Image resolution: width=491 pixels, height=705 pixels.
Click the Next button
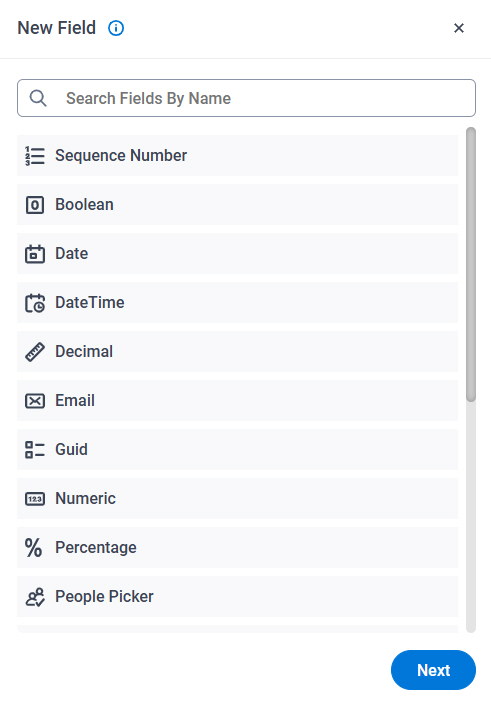tap(433, 670)
